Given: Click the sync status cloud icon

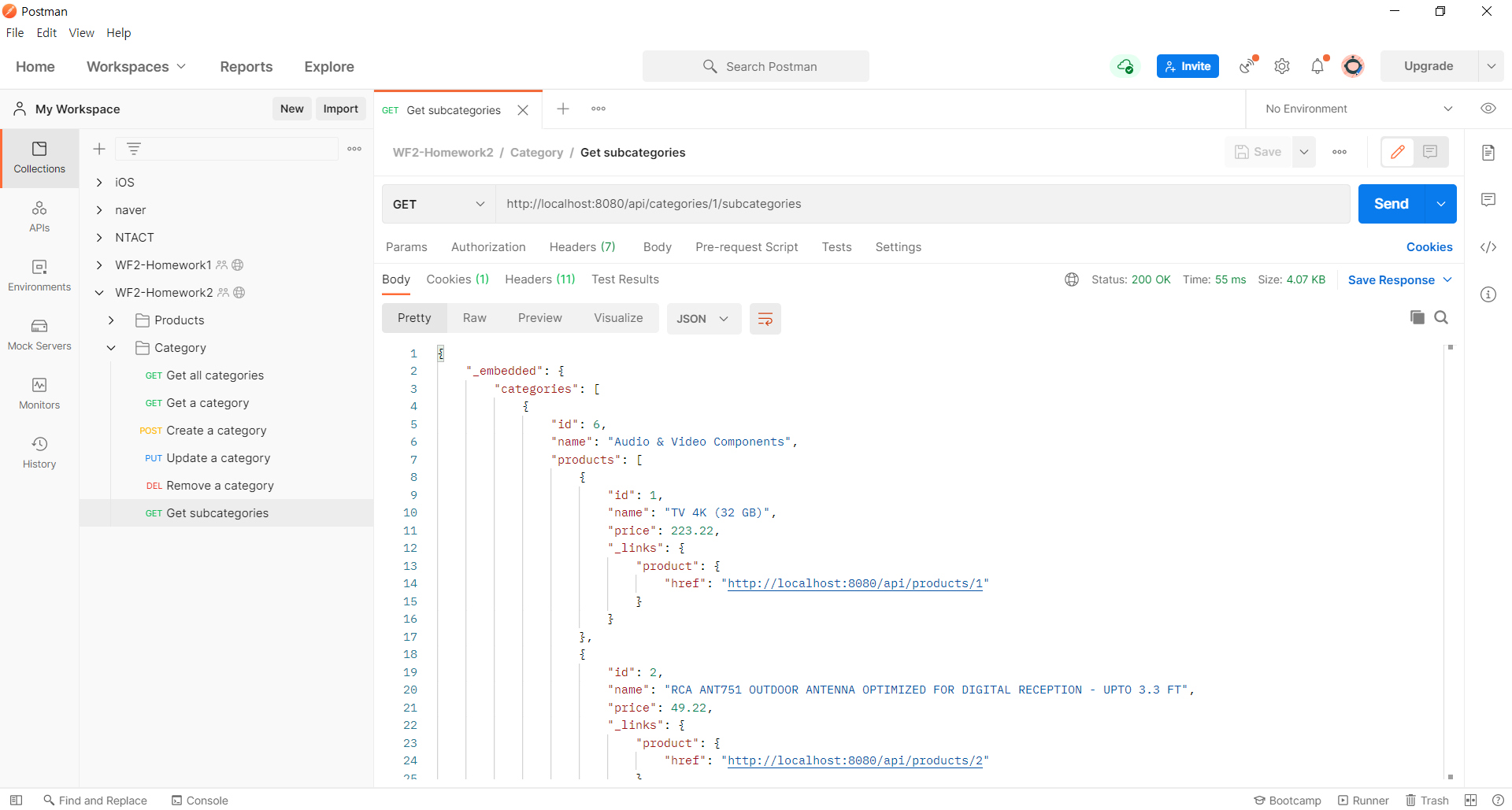Looking at the screenshot, I should (1125, 66).
